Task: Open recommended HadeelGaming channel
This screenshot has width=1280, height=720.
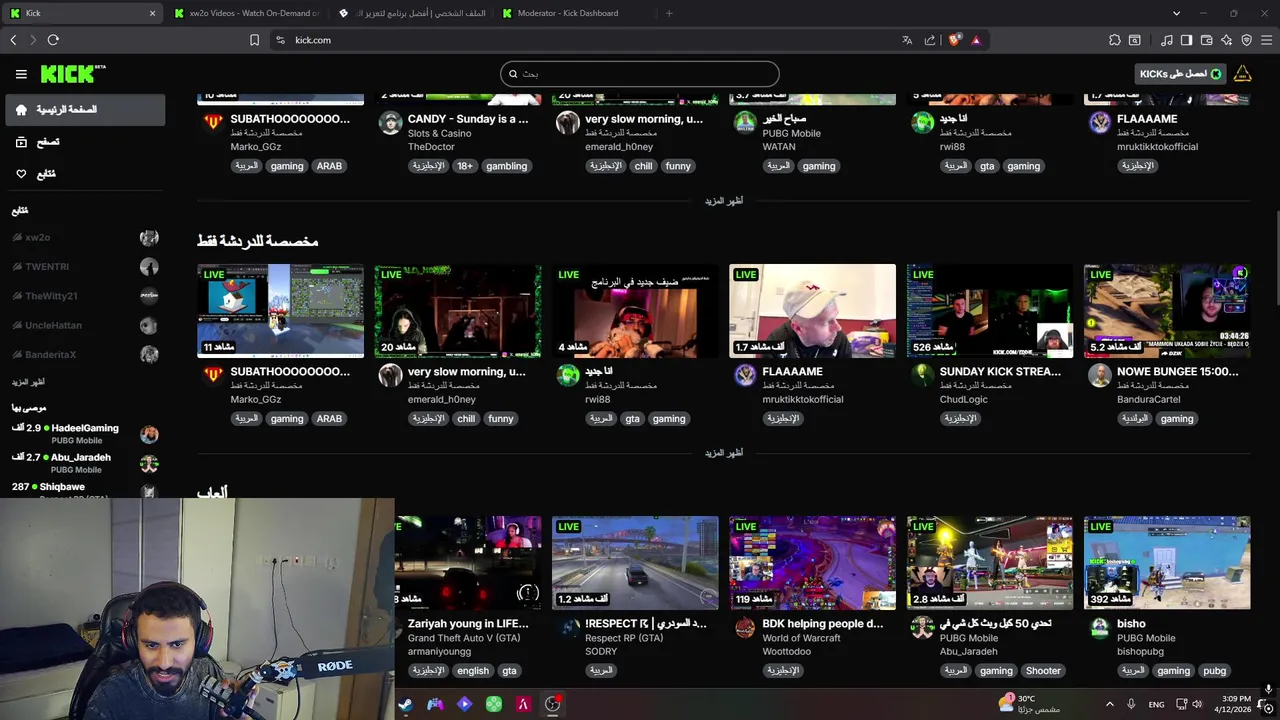Action: pyautogui.click(x=85, y=434)
